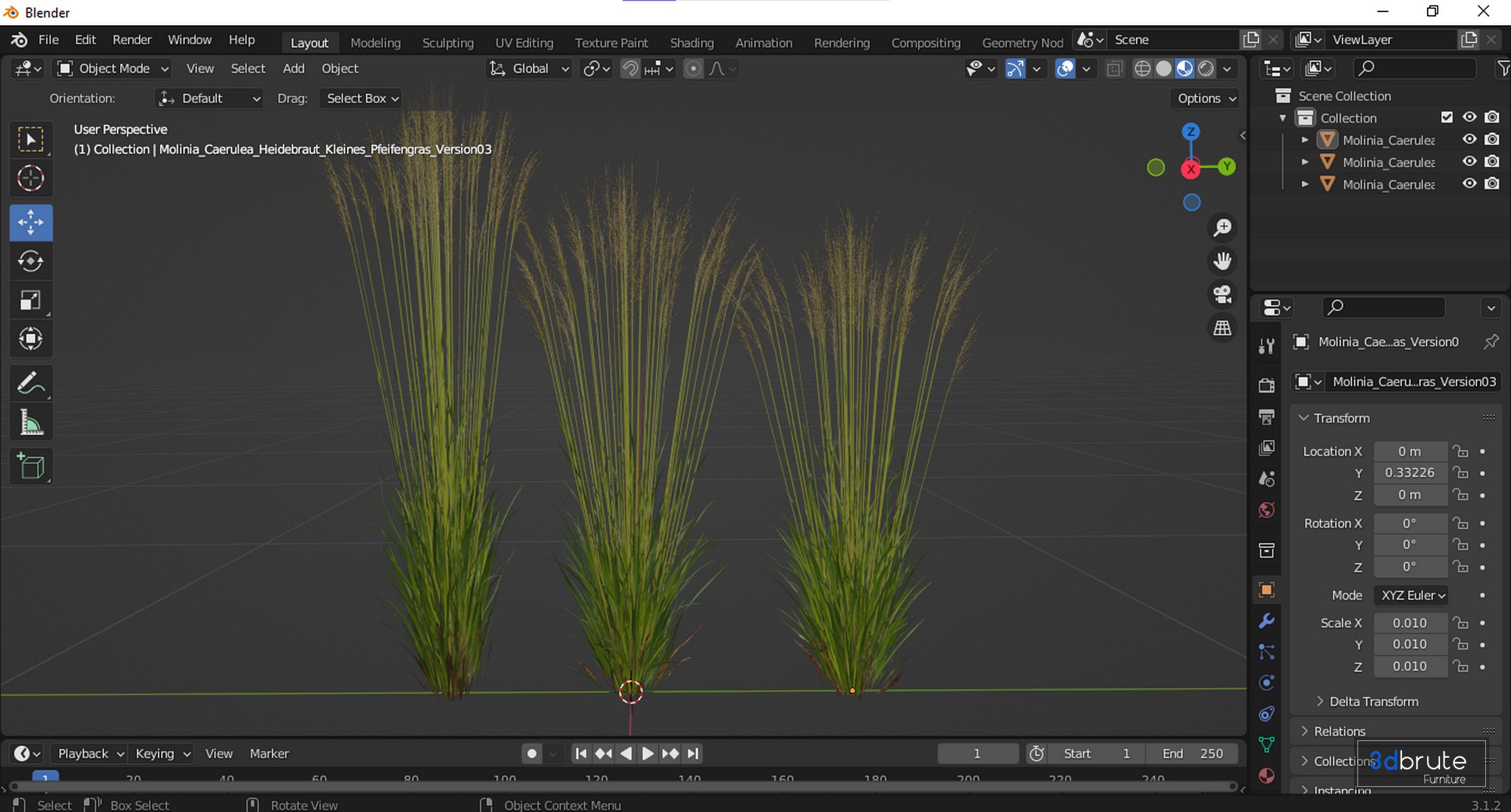Image resolution: width=1511 pixels, height=812 pixels.
Task: Open the Object Mode dropdown
Action: 112,68
